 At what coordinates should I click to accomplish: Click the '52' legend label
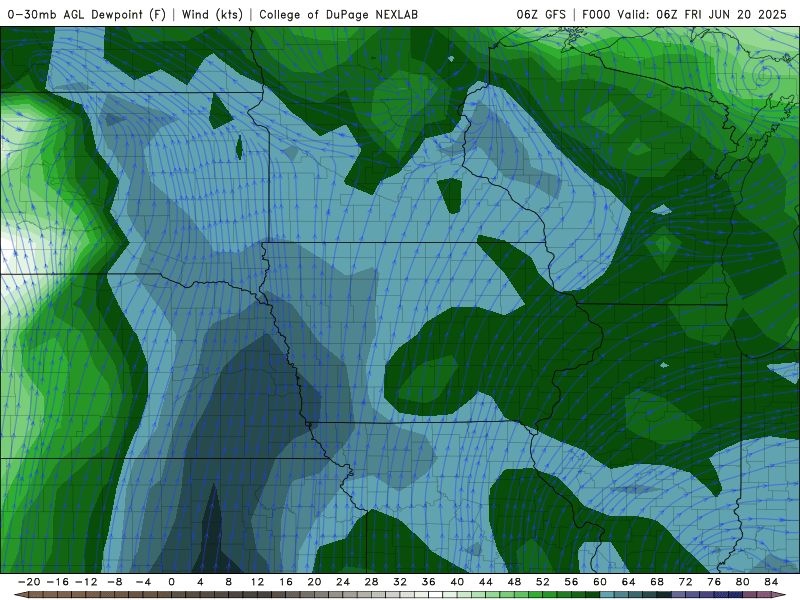[x=543, y=582]
